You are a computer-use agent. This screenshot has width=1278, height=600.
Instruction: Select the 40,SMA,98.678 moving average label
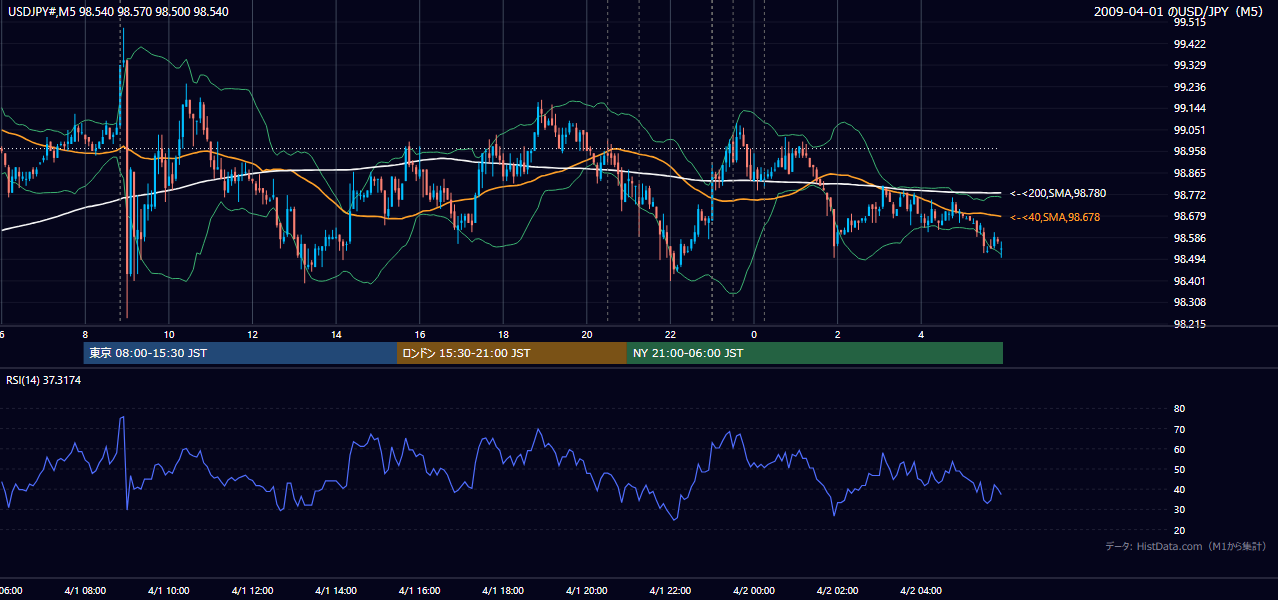coord(1054,217)
